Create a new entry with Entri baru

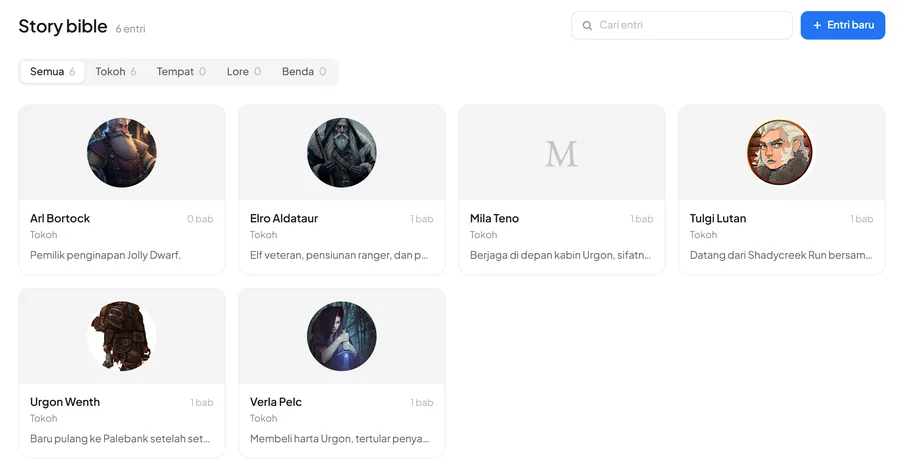[x=843, y=25]
